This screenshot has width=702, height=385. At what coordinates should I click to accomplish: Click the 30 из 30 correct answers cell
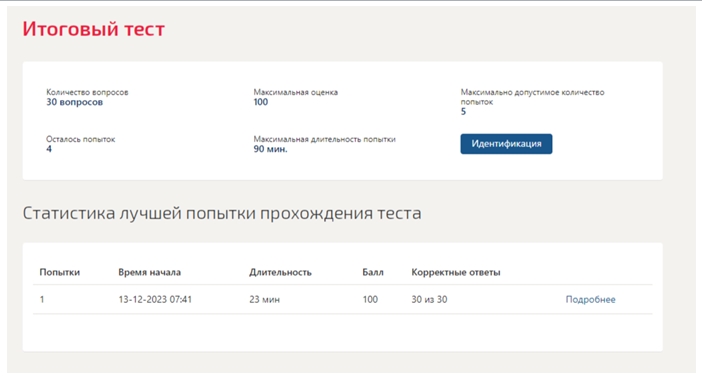click(x=429, y=299)
